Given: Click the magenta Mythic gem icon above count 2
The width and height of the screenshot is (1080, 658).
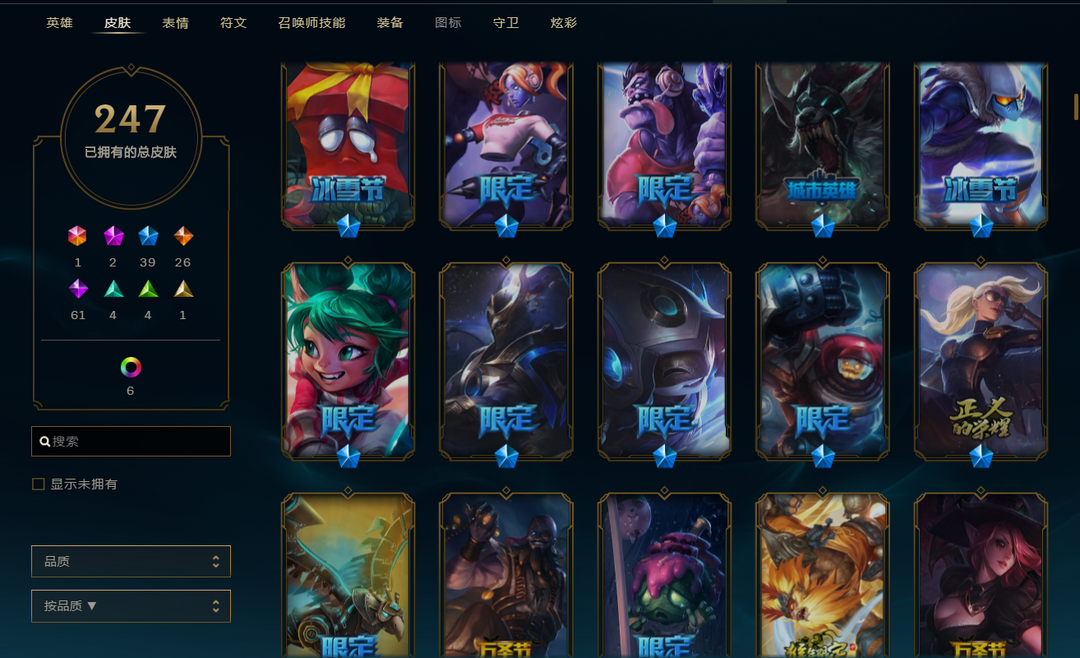Looking at the screenshot, I should click(x=113, y=236).
